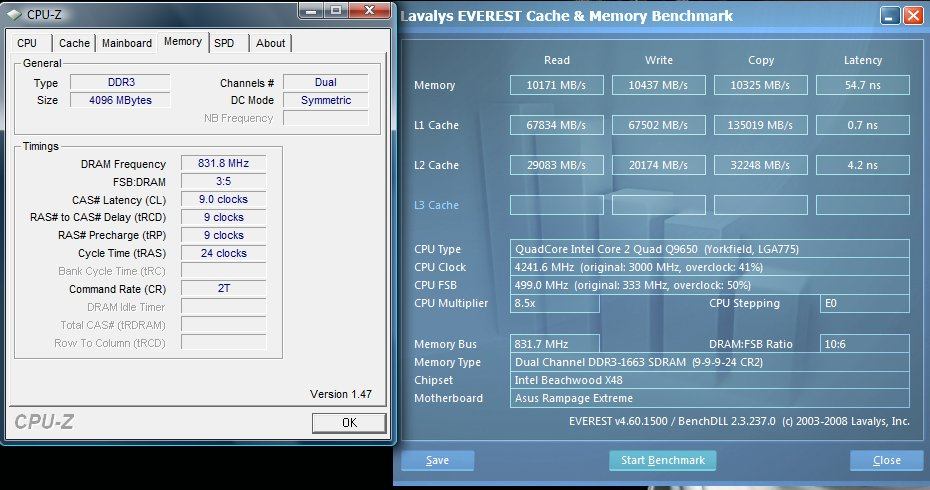Click the empty Row To Column field
The image size is (930, 490).
(224, 343)
